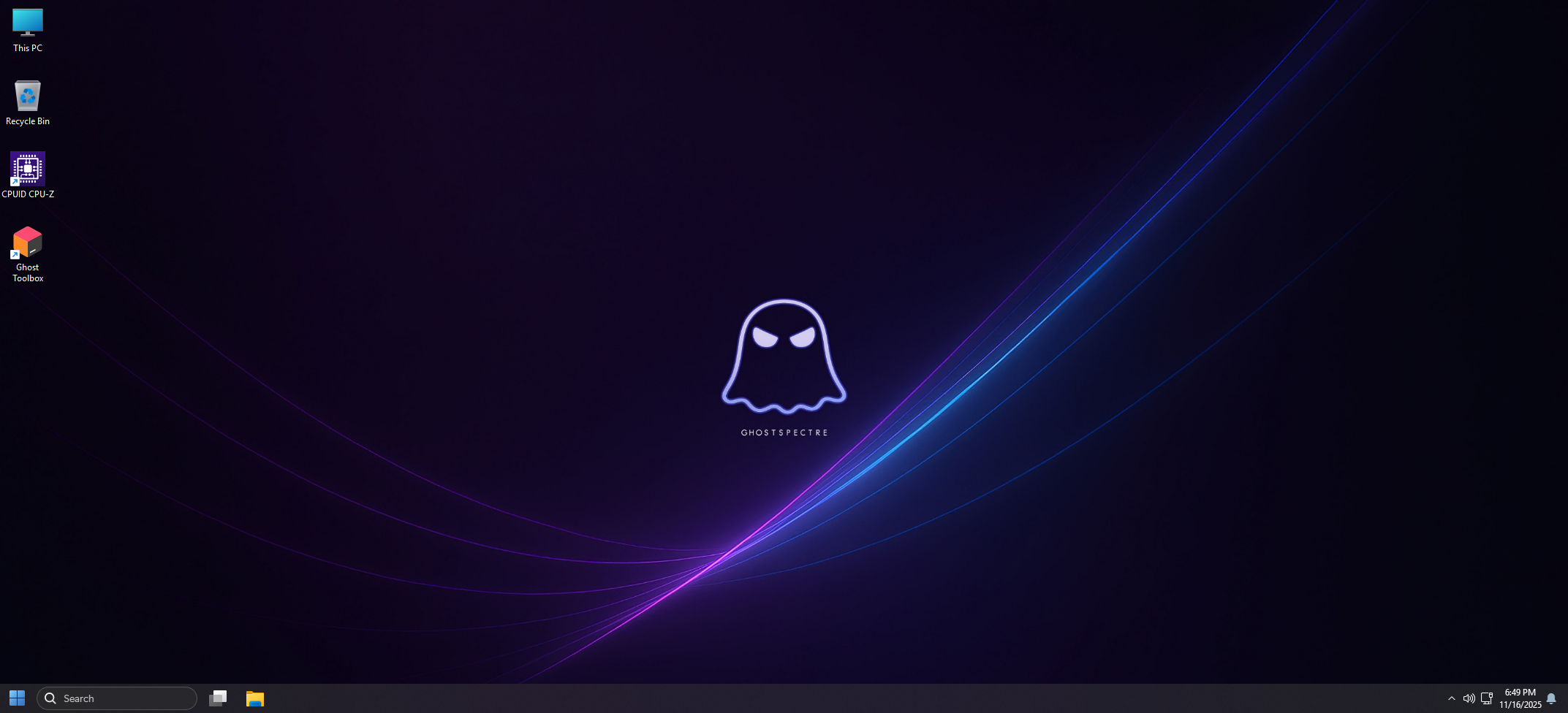Open the notification bell panel
Screen dimensions: 1568x713
(x=1551, y=698)
